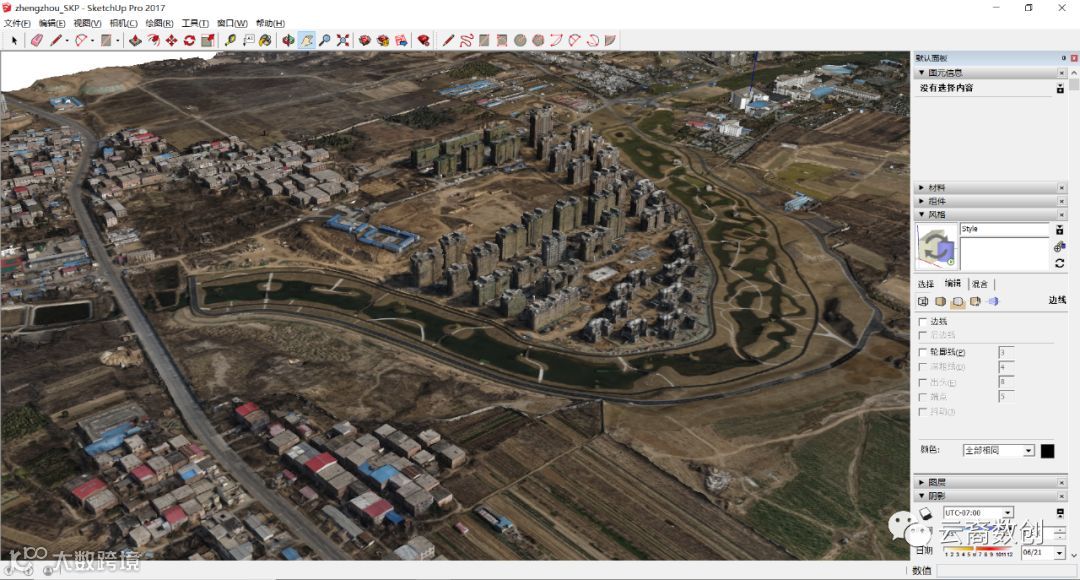1080x580 pixels.
Task: Select the Text label tool
Action: 248,41
